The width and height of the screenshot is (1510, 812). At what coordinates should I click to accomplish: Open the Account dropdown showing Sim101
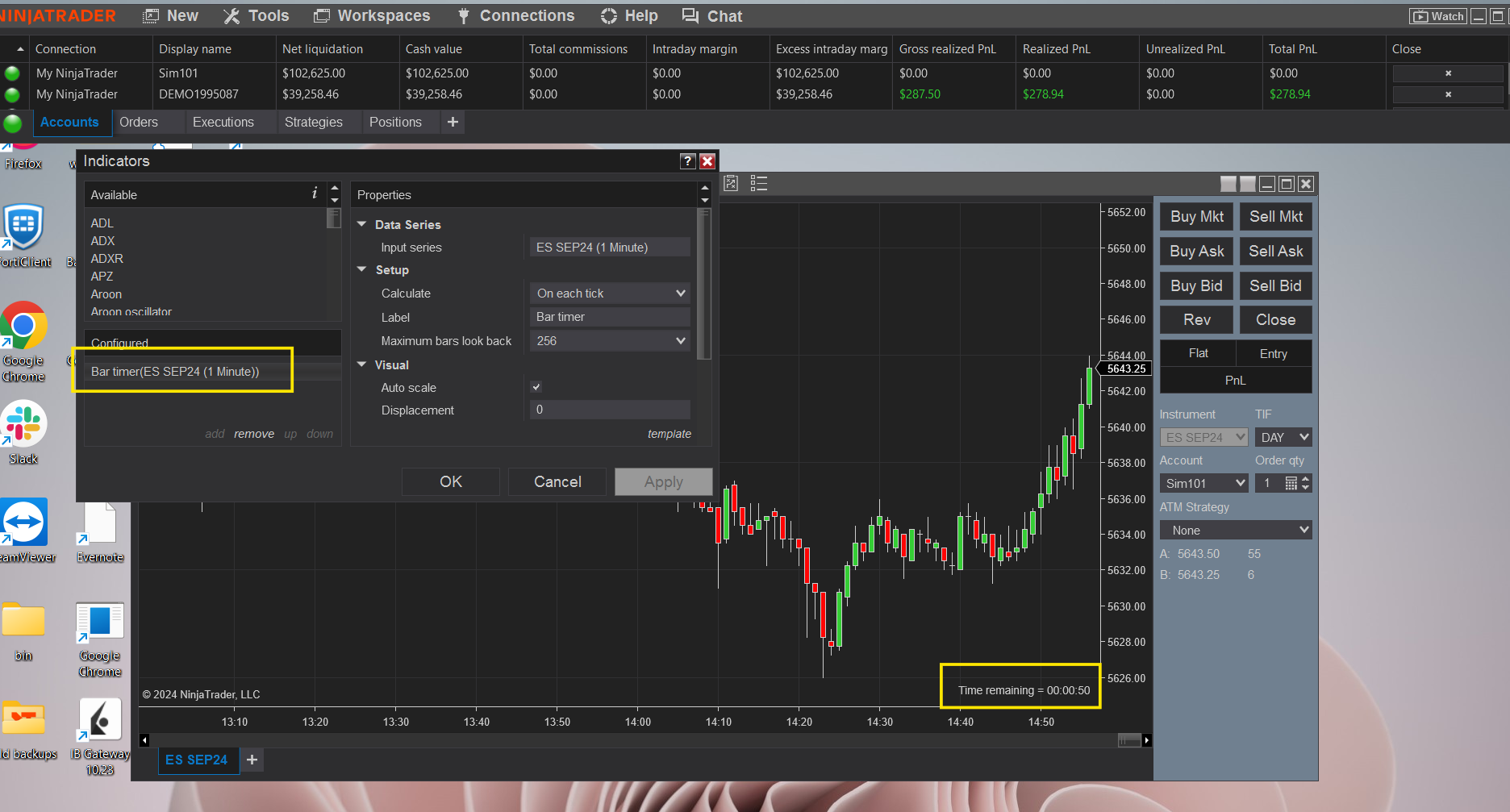tap(1204, 483)
